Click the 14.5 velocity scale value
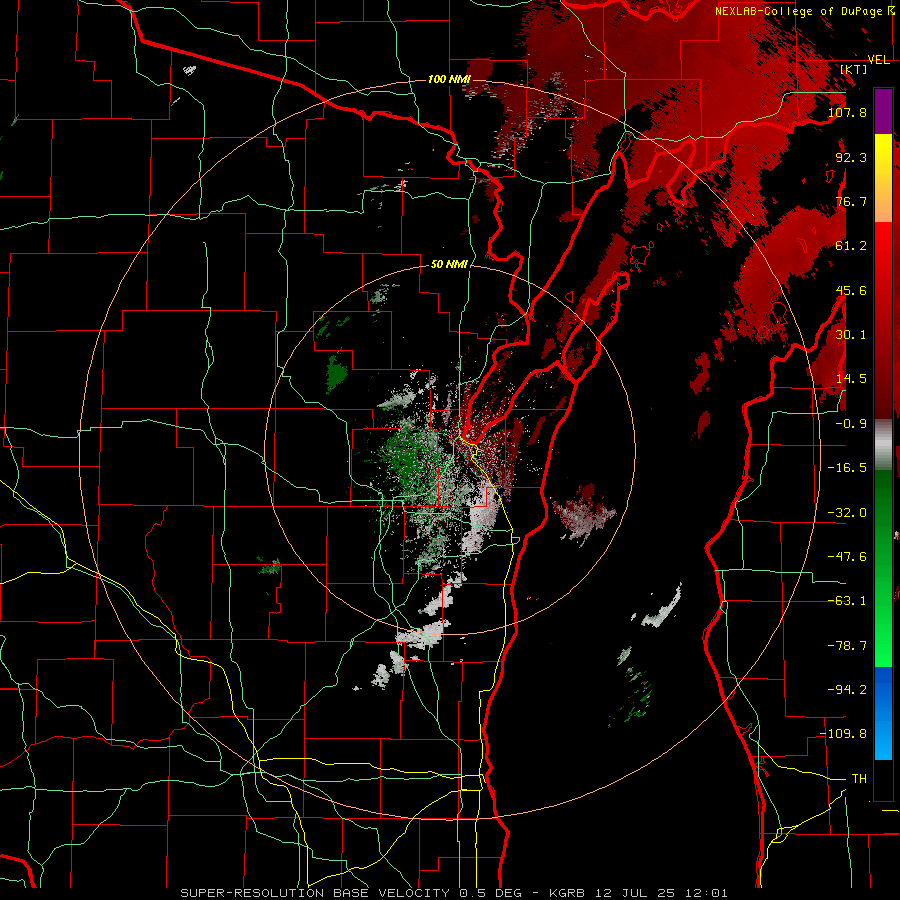900x900 pixels. tap(851, 379)
